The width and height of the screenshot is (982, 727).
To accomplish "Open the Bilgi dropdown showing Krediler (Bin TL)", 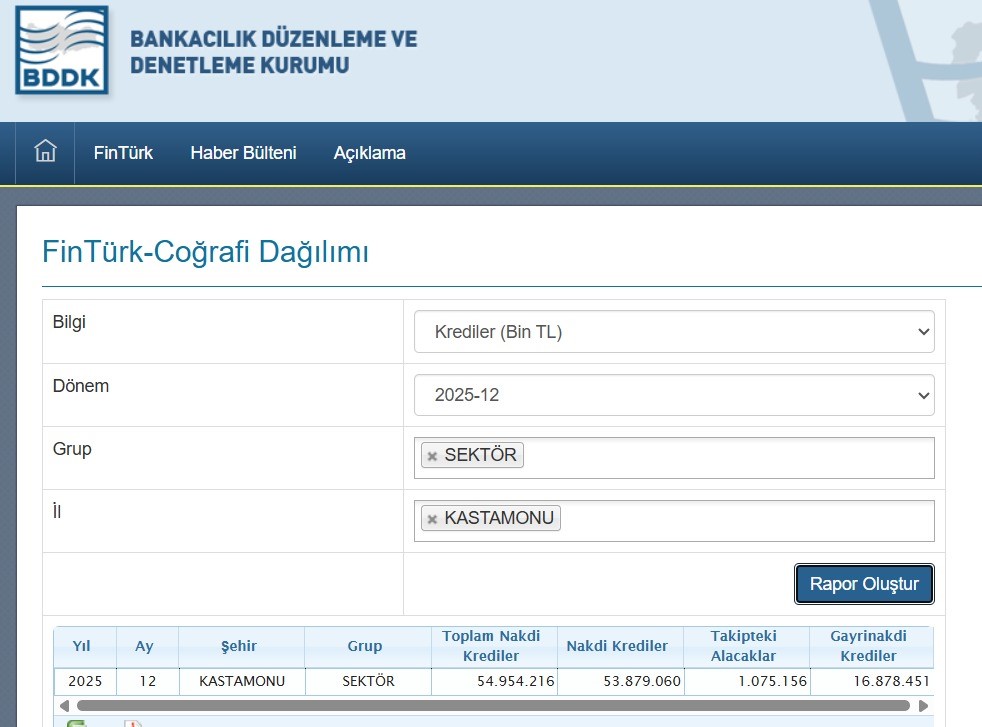I will point(673,332).
